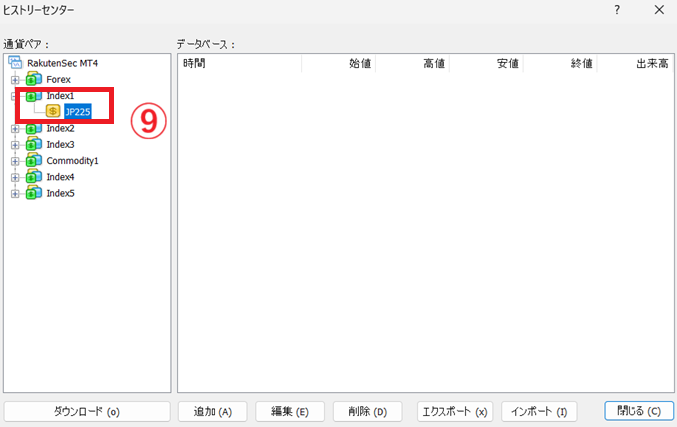The image size is (677, 427).
Task: Expand the Forex tree node
Action: [x=15, y=79]
